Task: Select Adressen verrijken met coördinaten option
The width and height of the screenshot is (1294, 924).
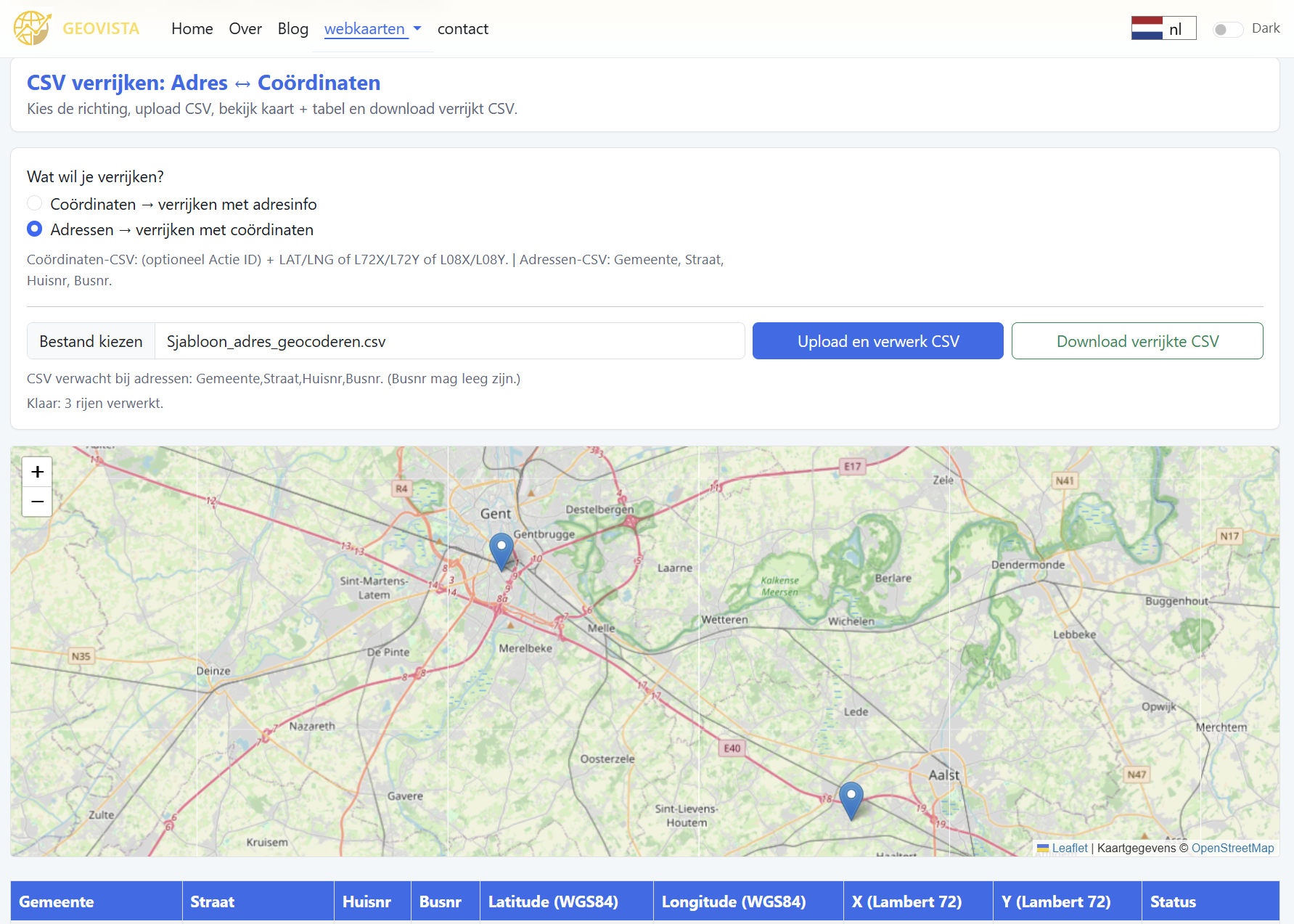Action: point(34,229)
